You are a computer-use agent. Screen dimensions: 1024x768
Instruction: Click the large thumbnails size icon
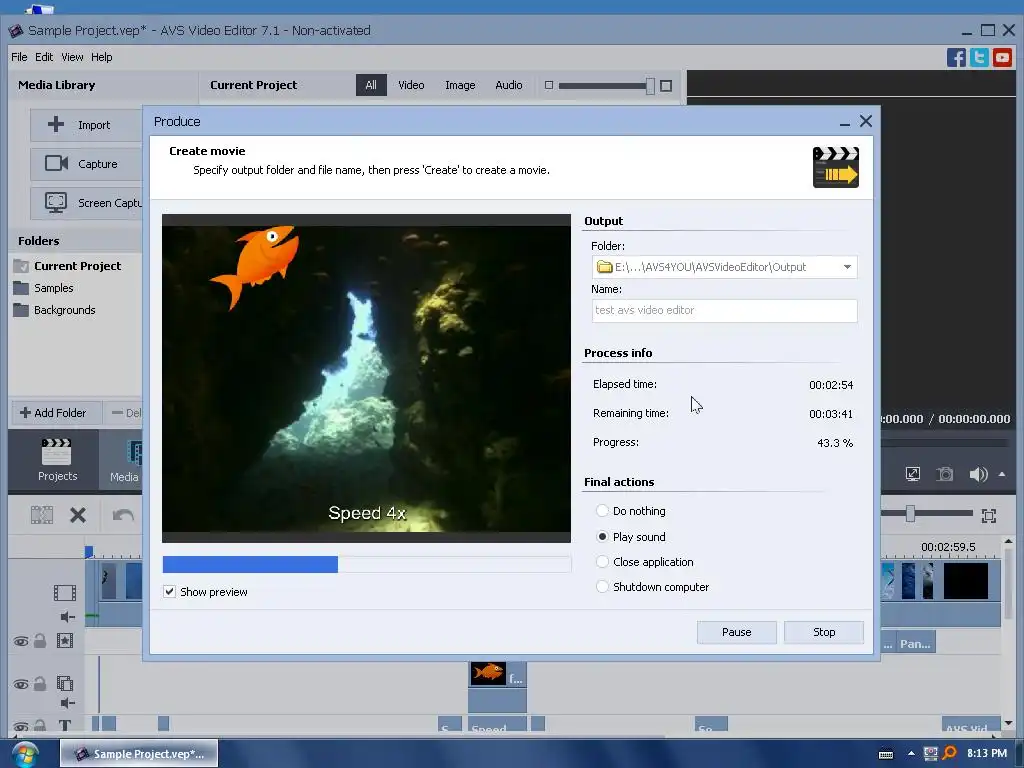pyautogui.click(x=666, y=86)
